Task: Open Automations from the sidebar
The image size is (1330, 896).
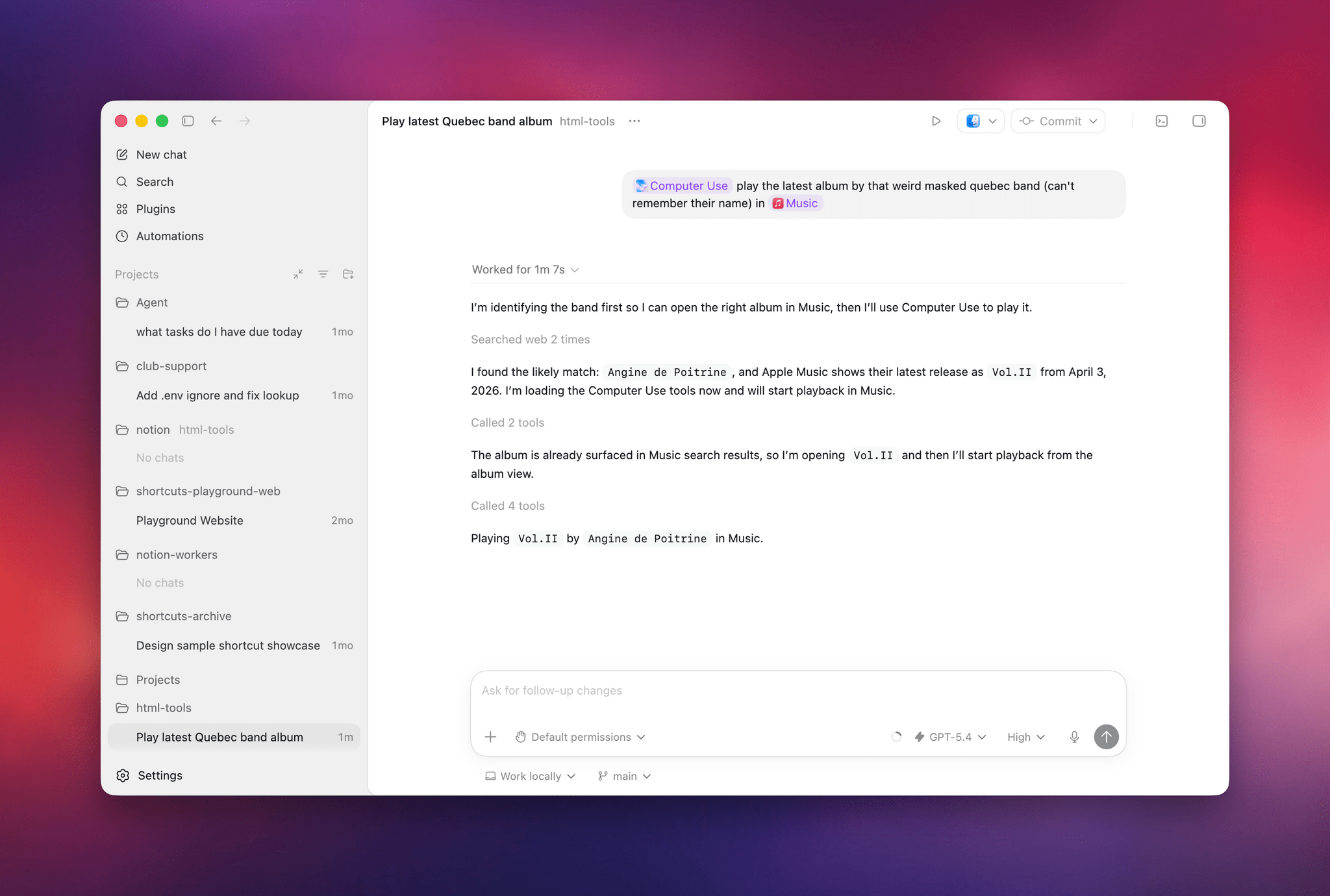Action: (x=169, y=236)
